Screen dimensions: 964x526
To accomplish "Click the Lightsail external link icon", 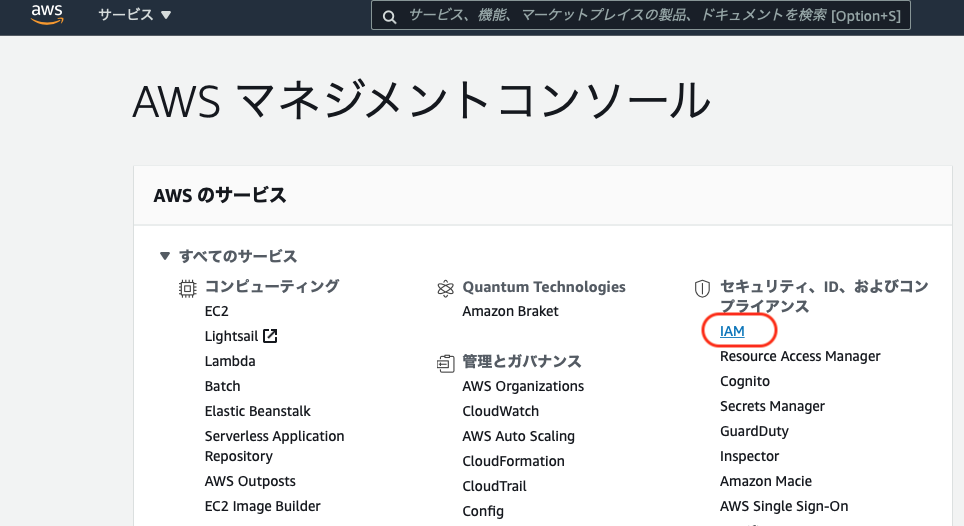I will (x=270, y=336).
